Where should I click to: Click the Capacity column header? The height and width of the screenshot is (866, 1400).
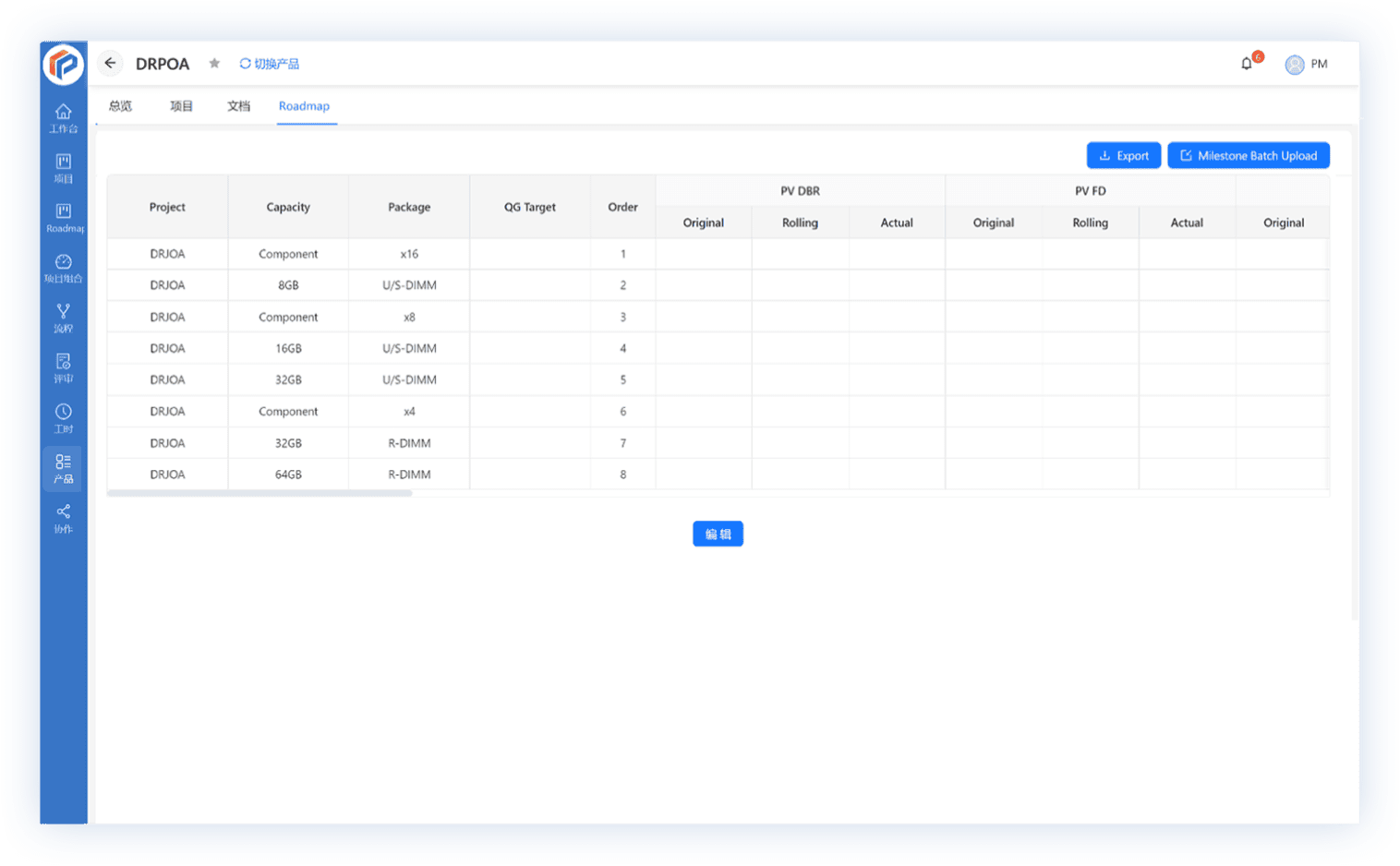pyautogui.click(x=288, y=207)
